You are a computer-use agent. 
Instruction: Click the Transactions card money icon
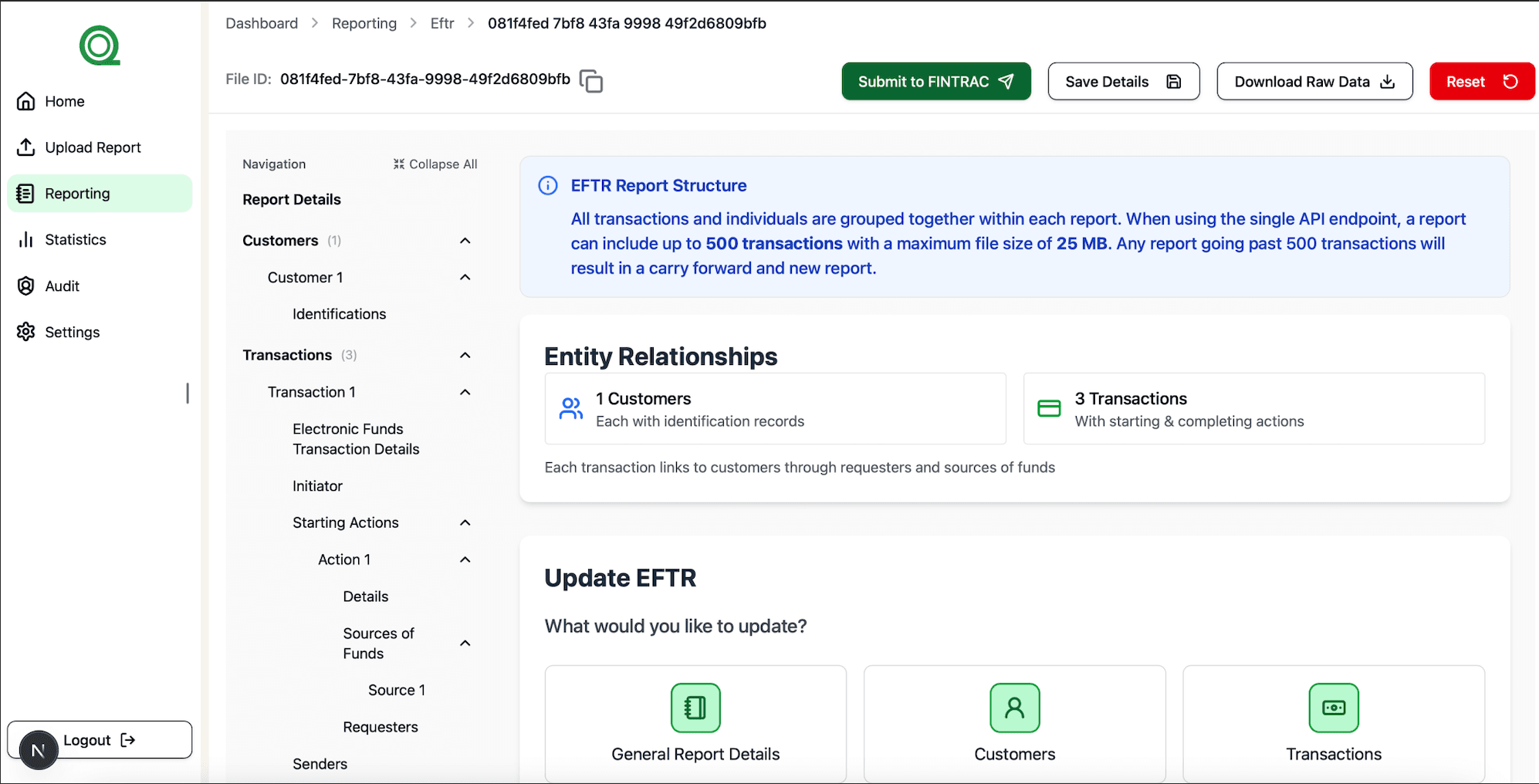1334,708
